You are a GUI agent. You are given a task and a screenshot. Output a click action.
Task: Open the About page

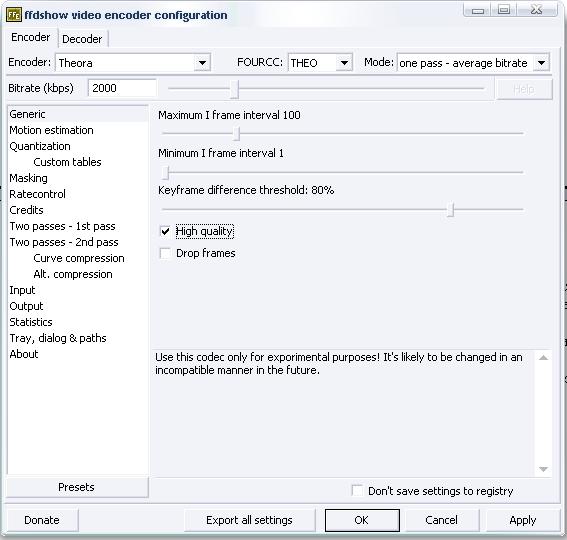click(x=24, y=354)
